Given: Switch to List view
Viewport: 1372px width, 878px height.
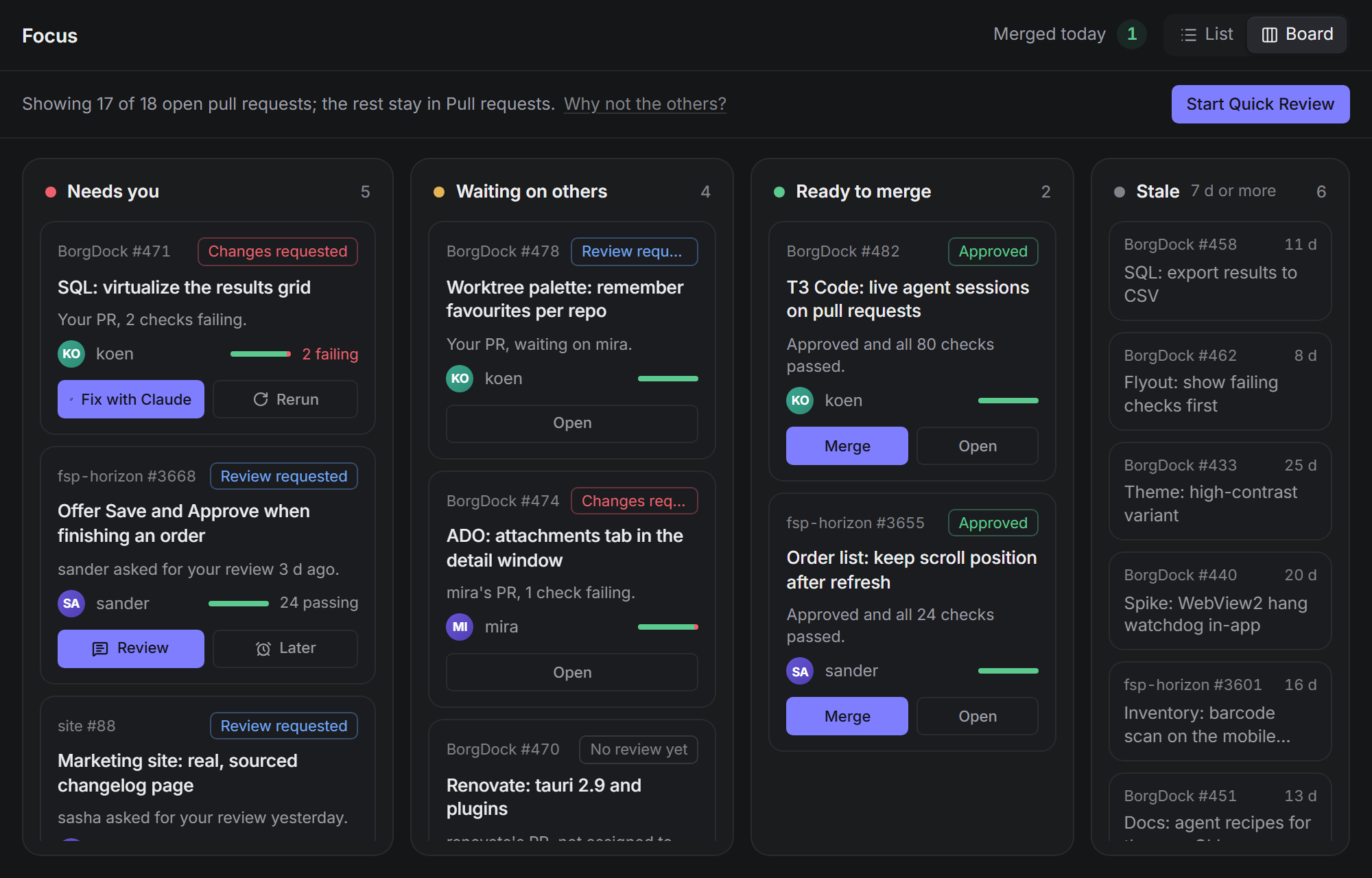Looking at the screenshot, I should [1207, 34].
